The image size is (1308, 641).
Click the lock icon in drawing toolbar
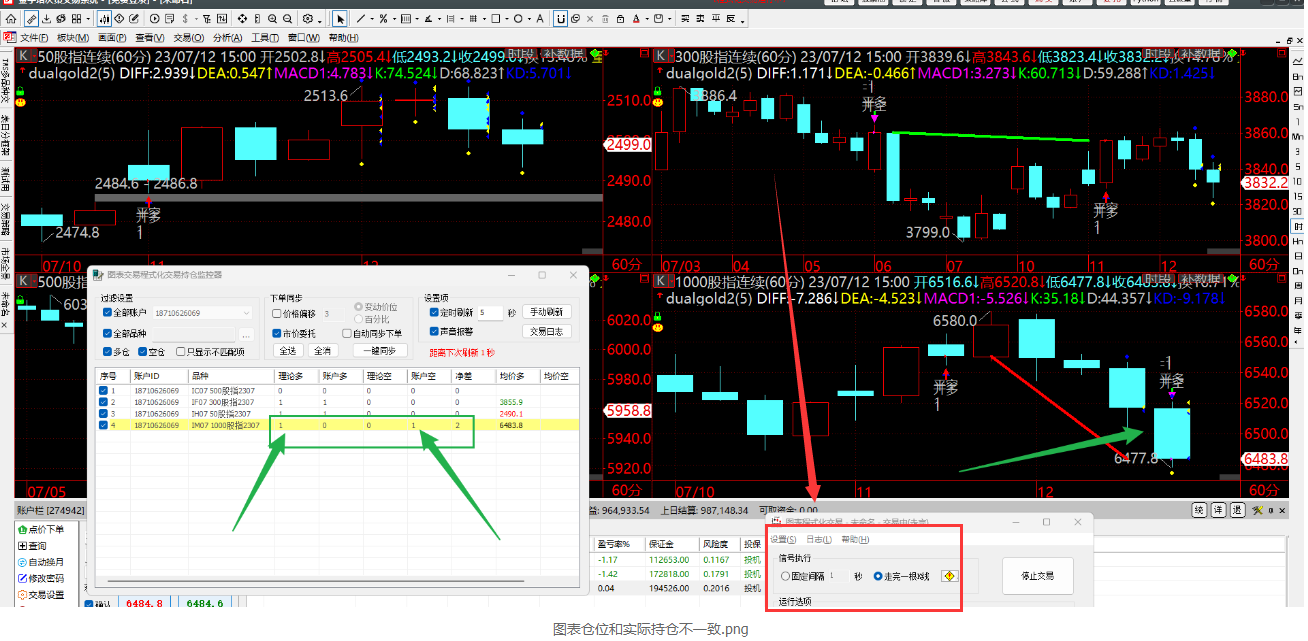click(x=620, y=18)
